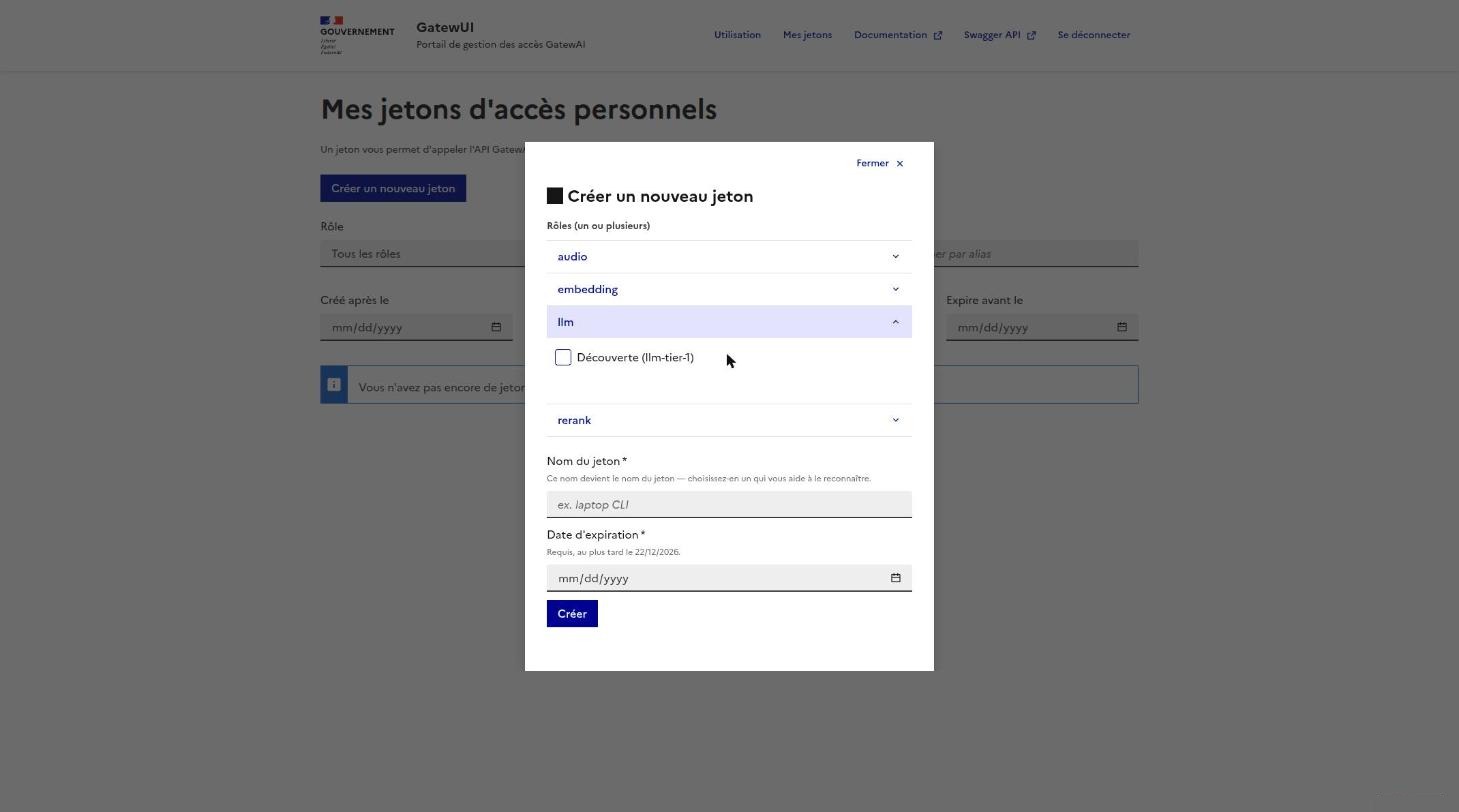Expand the embedding roles section
1459x812 pixels.
729,289
